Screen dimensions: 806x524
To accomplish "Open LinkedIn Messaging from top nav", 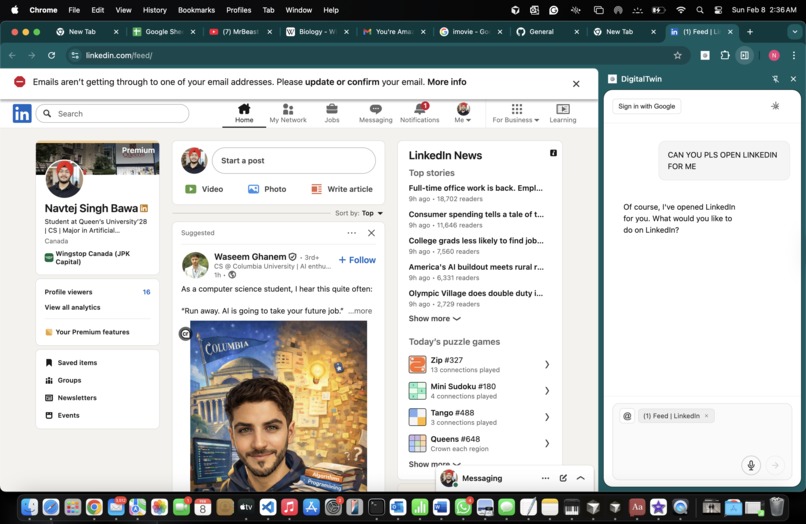I will click(375, 113).
